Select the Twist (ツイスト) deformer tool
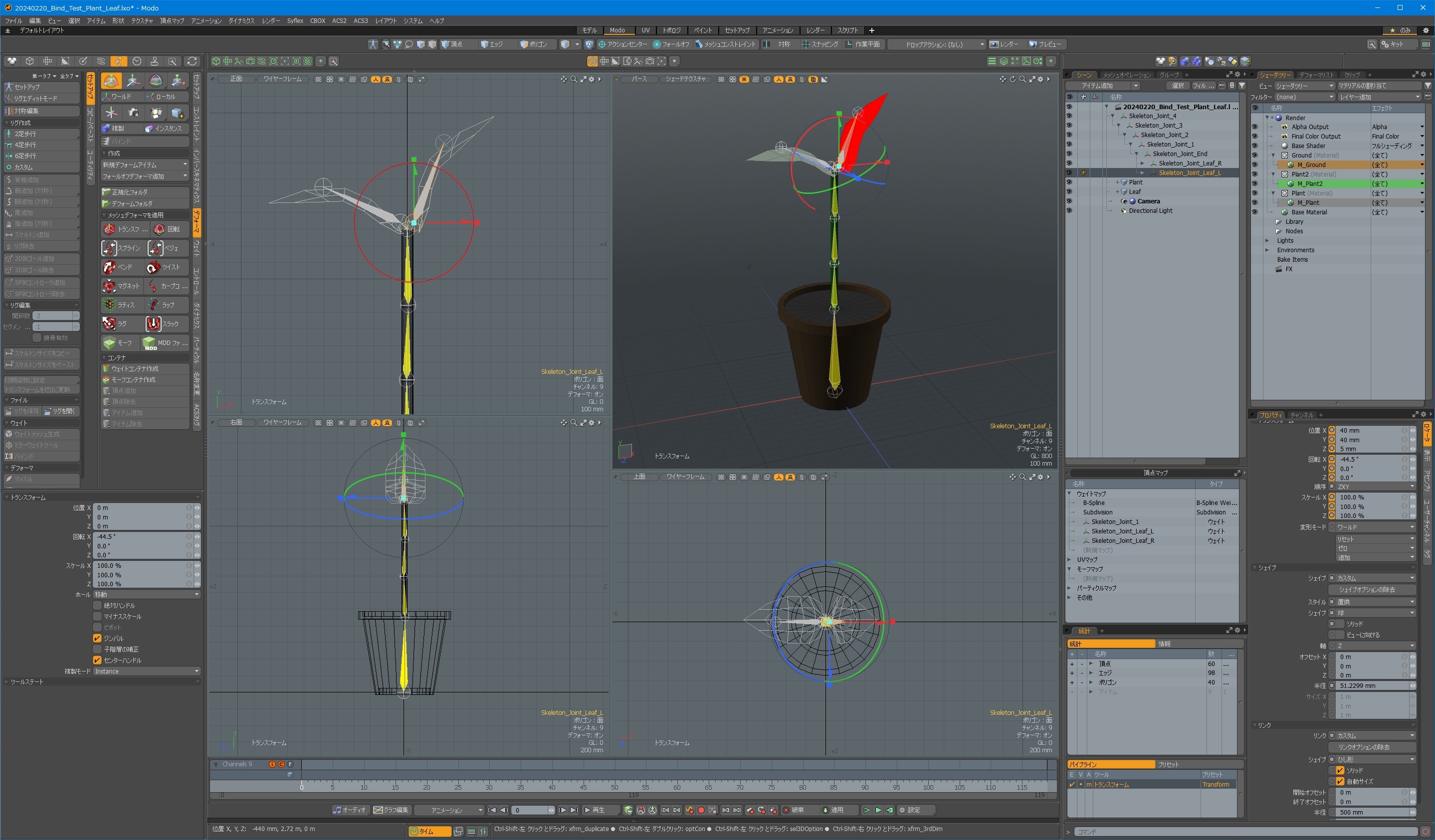This screenshot has height=840, width=1435. pyautogui.click(x=168, y=267)
